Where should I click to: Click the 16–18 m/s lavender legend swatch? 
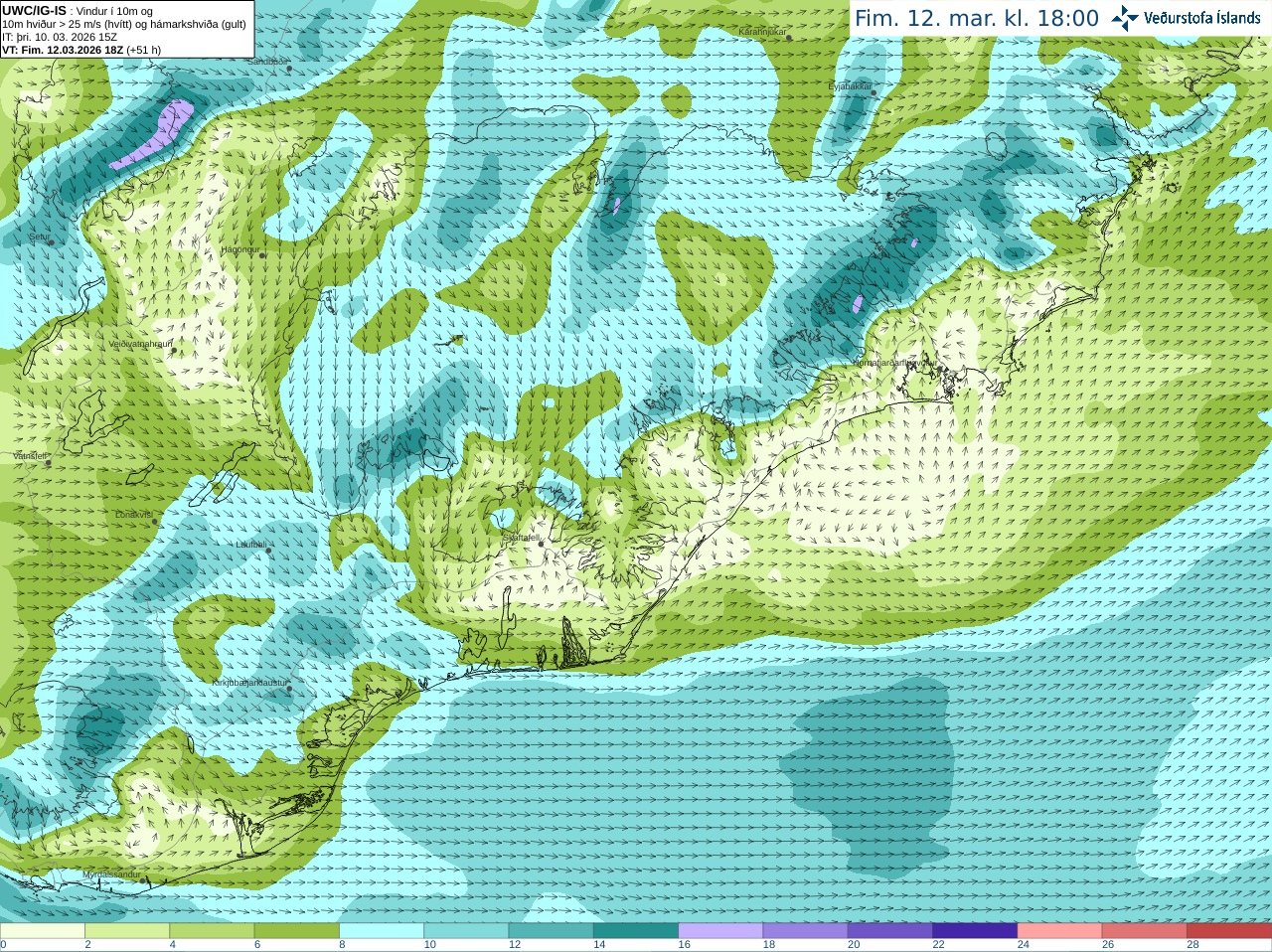(720, 931)
